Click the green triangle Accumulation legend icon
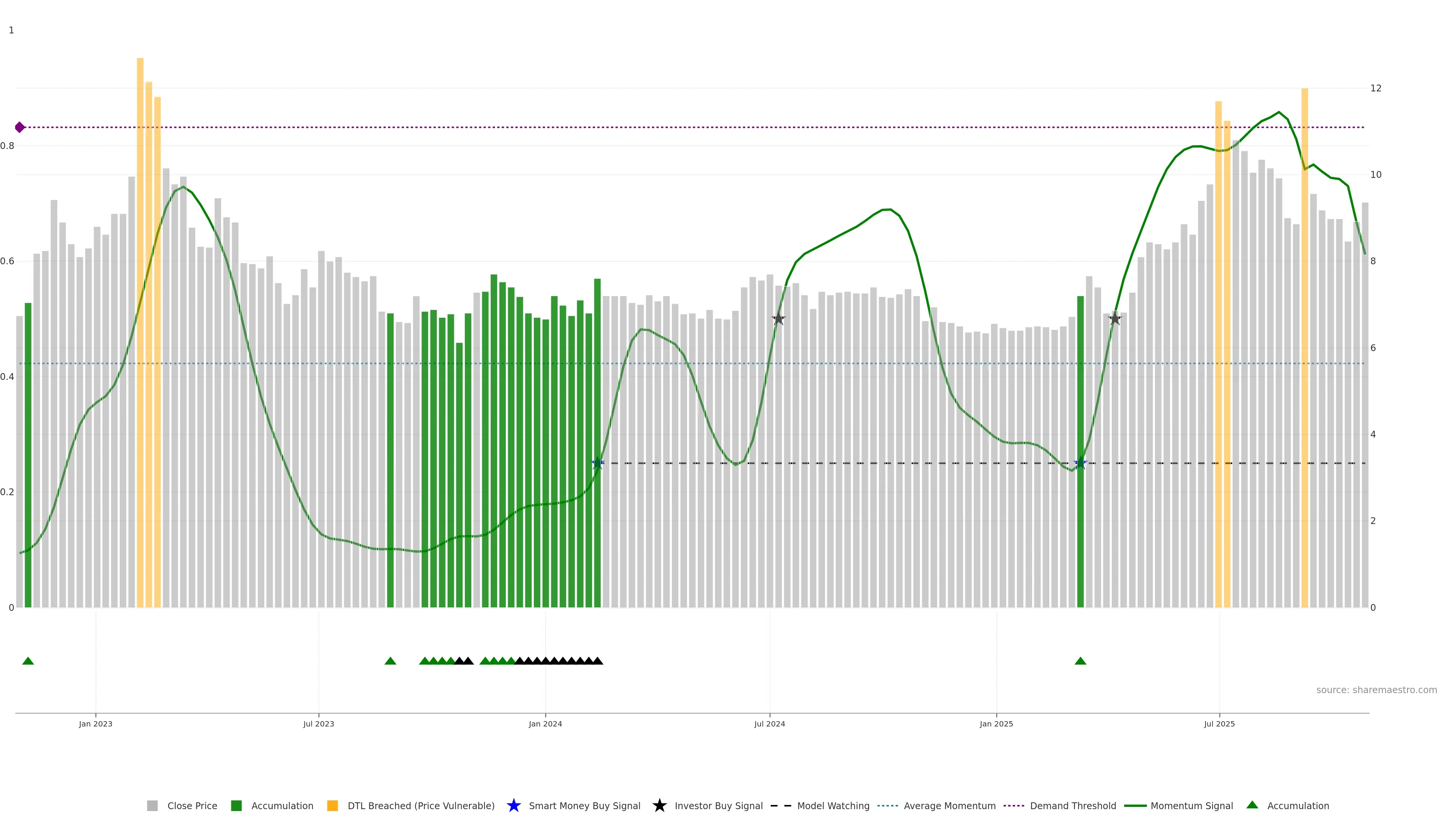 pos(1252,805)
